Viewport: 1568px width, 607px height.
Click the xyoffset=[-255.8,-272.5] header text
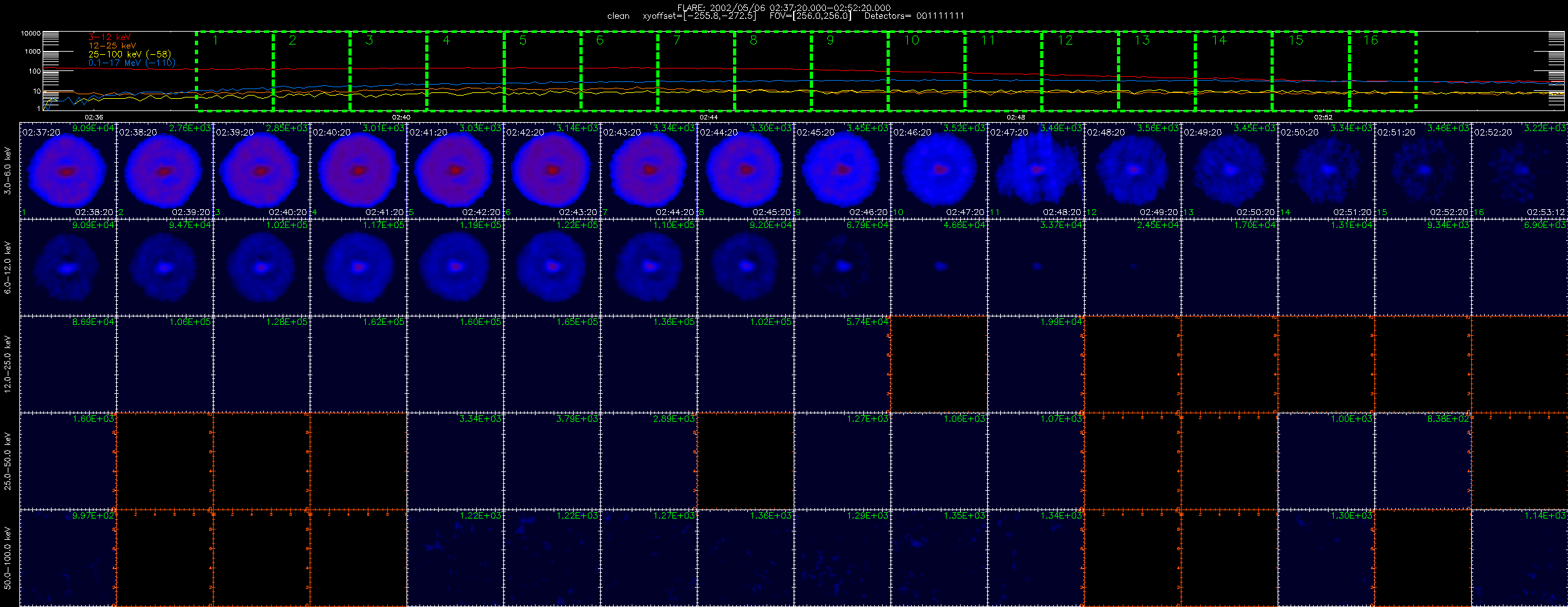[699, 16]
